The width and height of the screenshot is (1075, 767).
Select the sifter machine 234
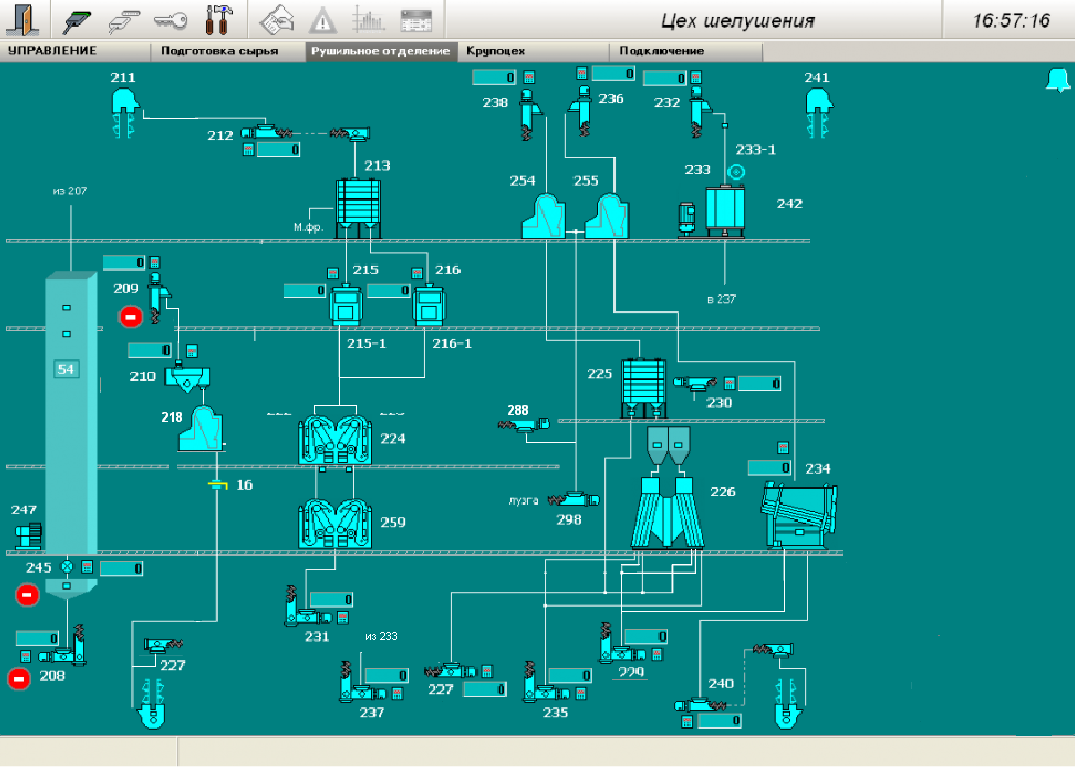coord(799,513)
